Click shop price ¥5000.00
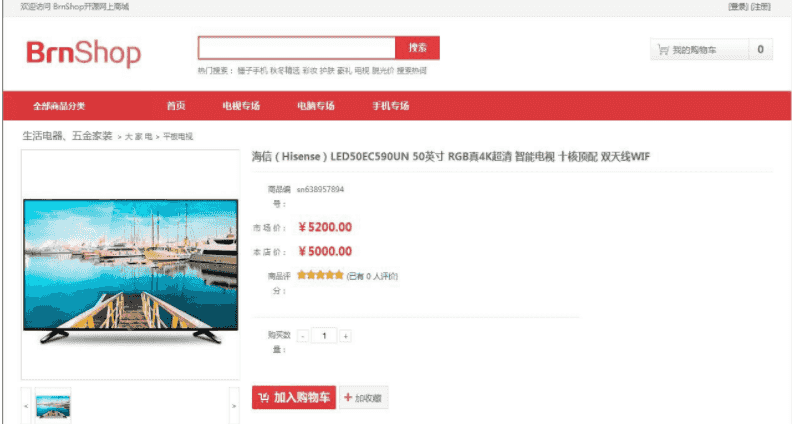The height and width of the screenshot is (424, 811). (x=325, y=251)
